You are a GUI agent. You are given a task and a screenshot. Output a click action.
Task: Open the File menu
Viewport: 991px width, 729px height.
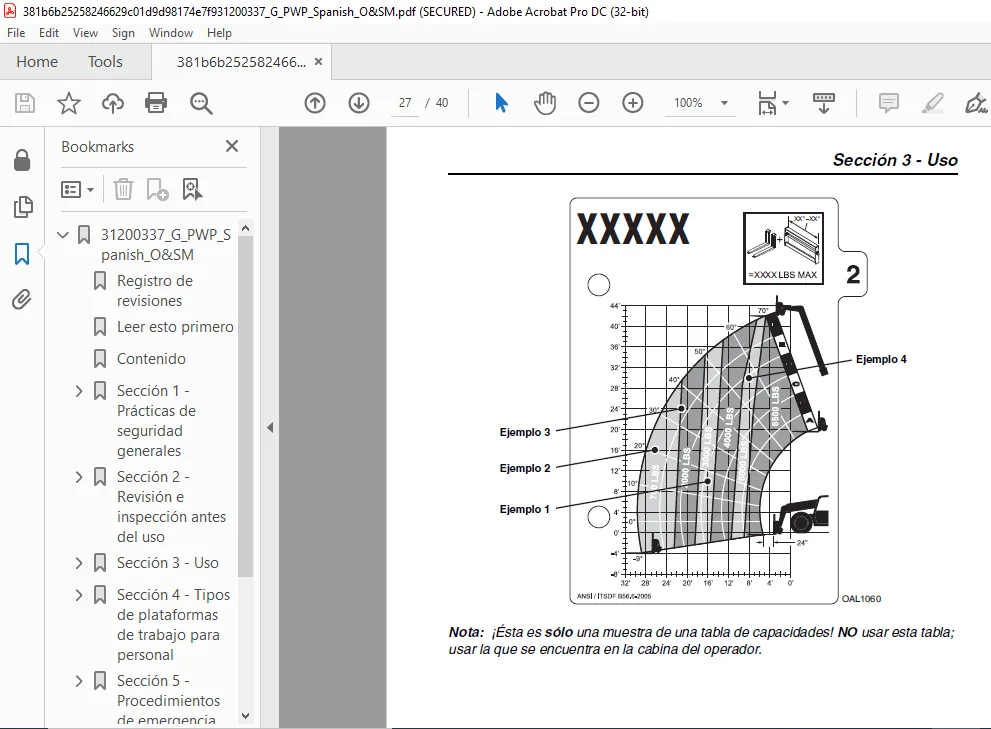(16, 33)
